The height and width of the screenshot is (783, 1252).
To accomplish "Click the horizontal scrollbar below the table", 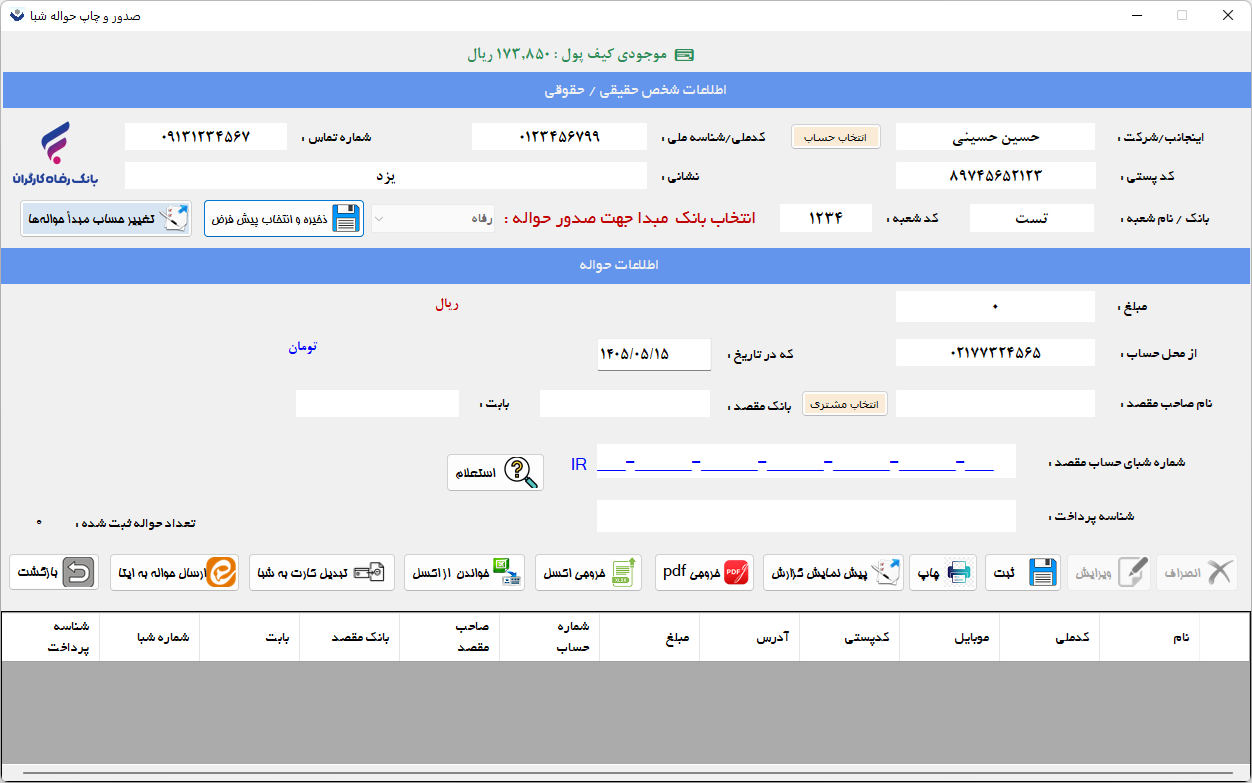I will (x=625, y=773).
